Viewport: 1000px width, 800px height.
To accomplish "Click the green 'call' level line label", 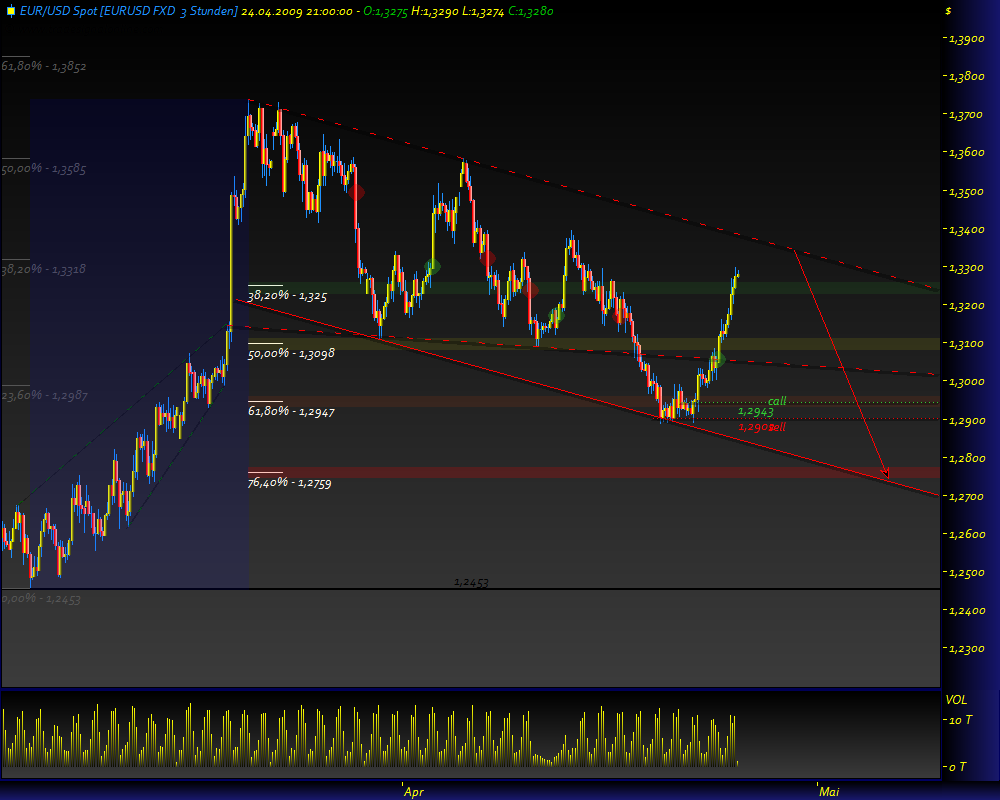I will pyautogui.click(x=778, y=401).
